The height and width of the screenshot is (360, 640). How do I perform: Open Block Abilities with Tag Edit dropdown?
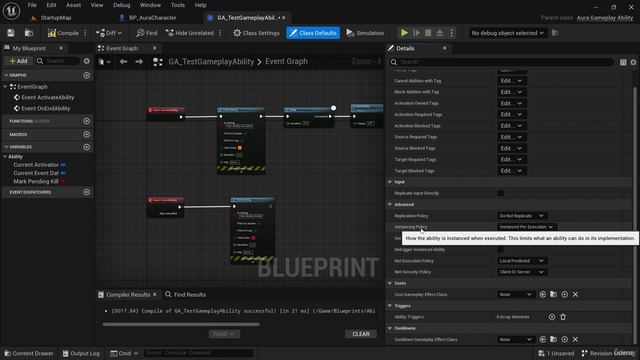tap(511, 92)
